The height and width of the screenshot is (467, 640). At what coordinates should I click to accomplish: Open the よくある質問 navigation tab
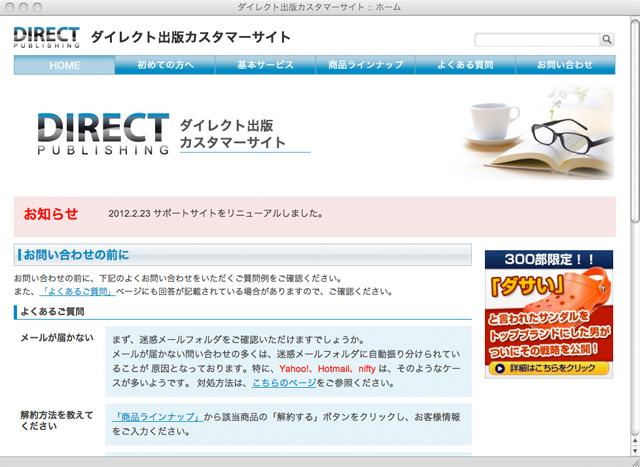tap(465, 65)
